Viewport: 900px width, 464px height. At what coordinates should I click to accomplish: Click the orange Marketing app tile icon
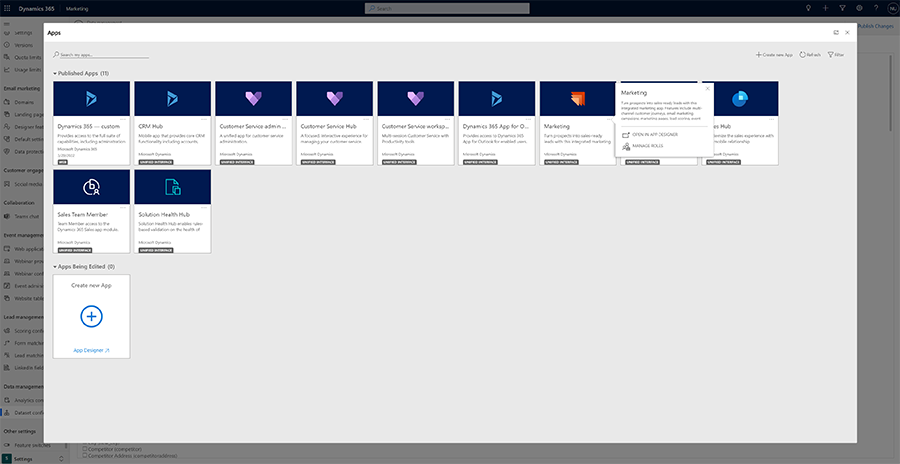pyautogui.click(x=578, y=99)
